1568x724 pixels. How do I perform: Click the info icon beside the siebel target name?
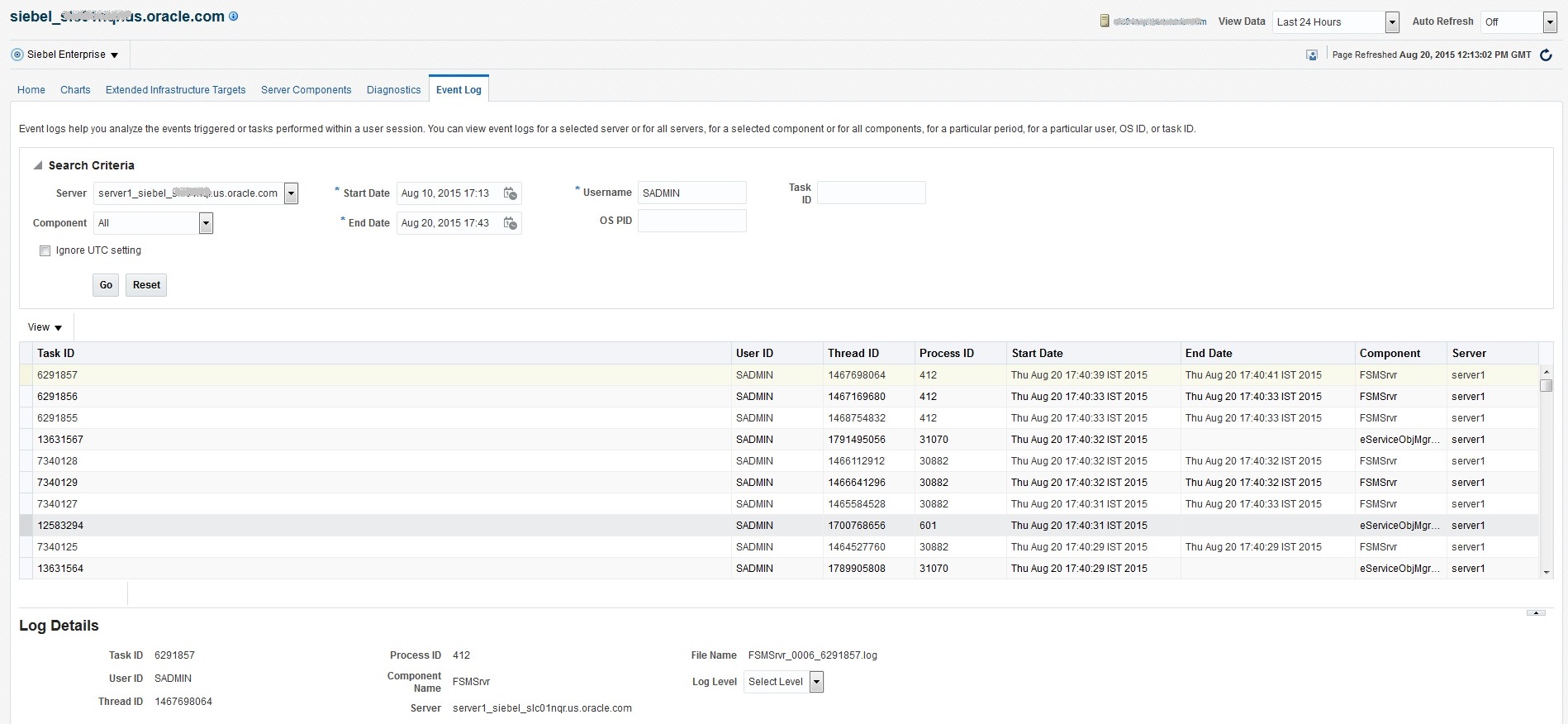tap(234, 17)
